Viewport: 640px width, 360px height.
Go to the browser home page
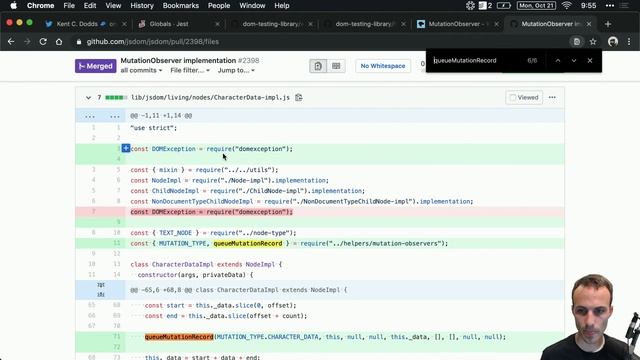[x=59, y=42]
